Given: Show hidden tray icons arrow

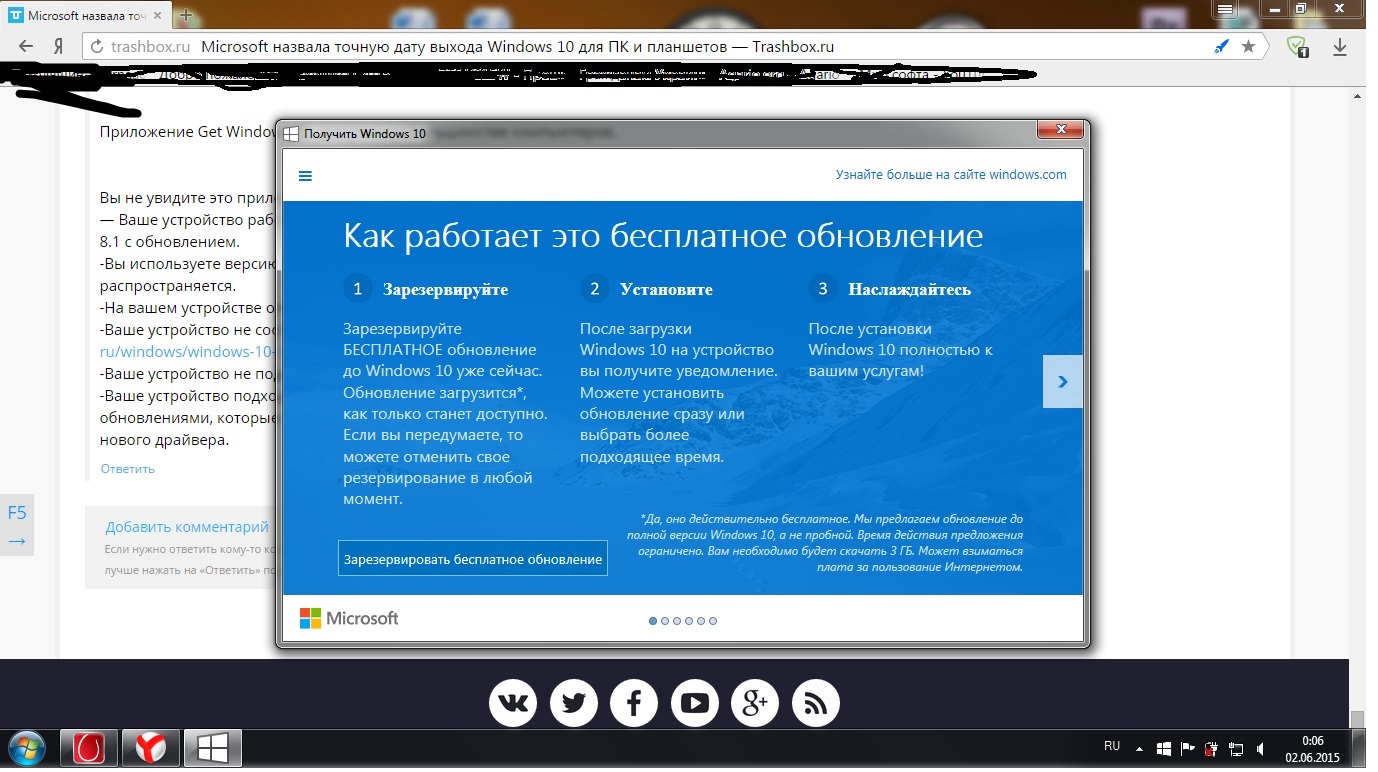Looking at the screenshot, I should [x=1141, y=748].
